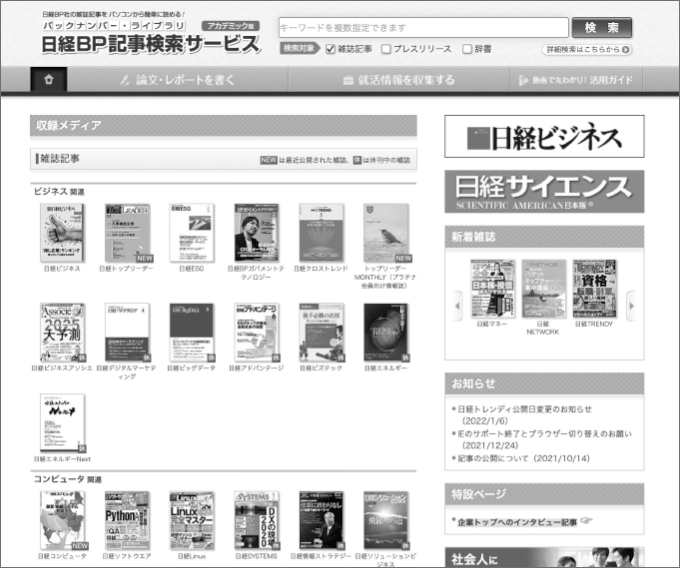Click the 日経サイエンス banner
The image size is (680, 568).
pos(544,190)
